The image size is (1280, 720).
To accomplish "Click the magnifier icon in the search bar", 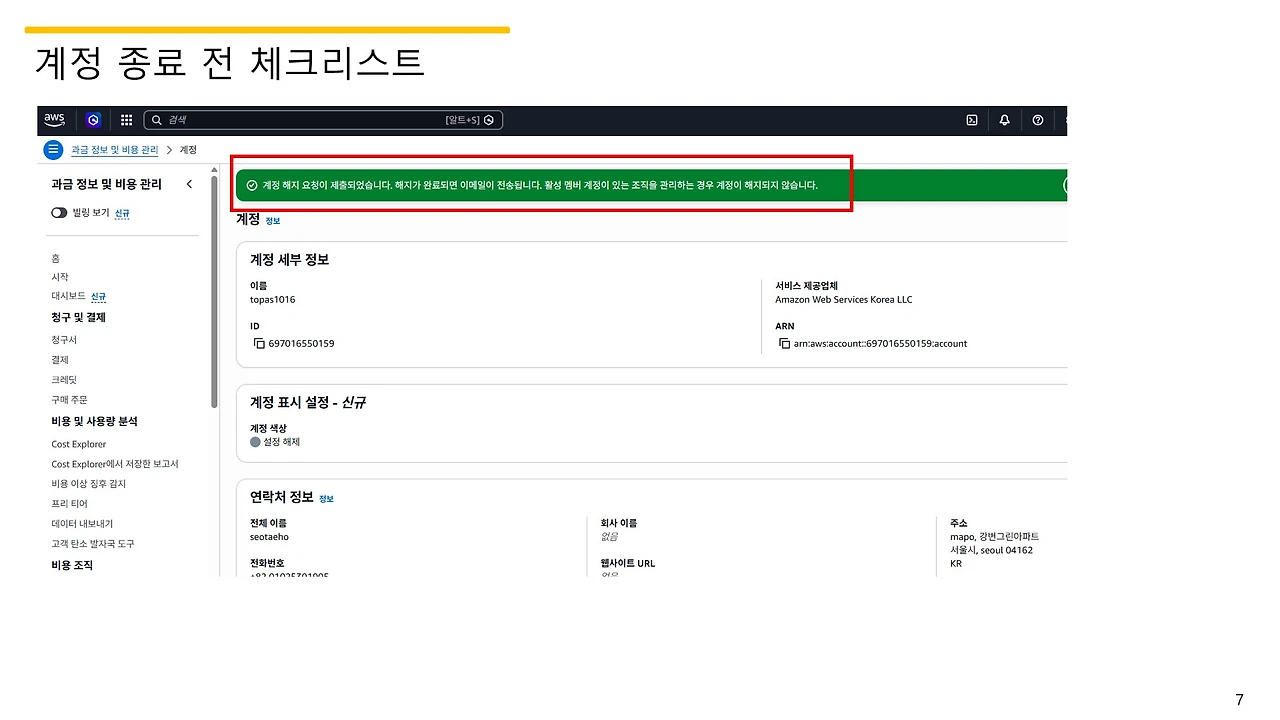I will click(156, 120).
